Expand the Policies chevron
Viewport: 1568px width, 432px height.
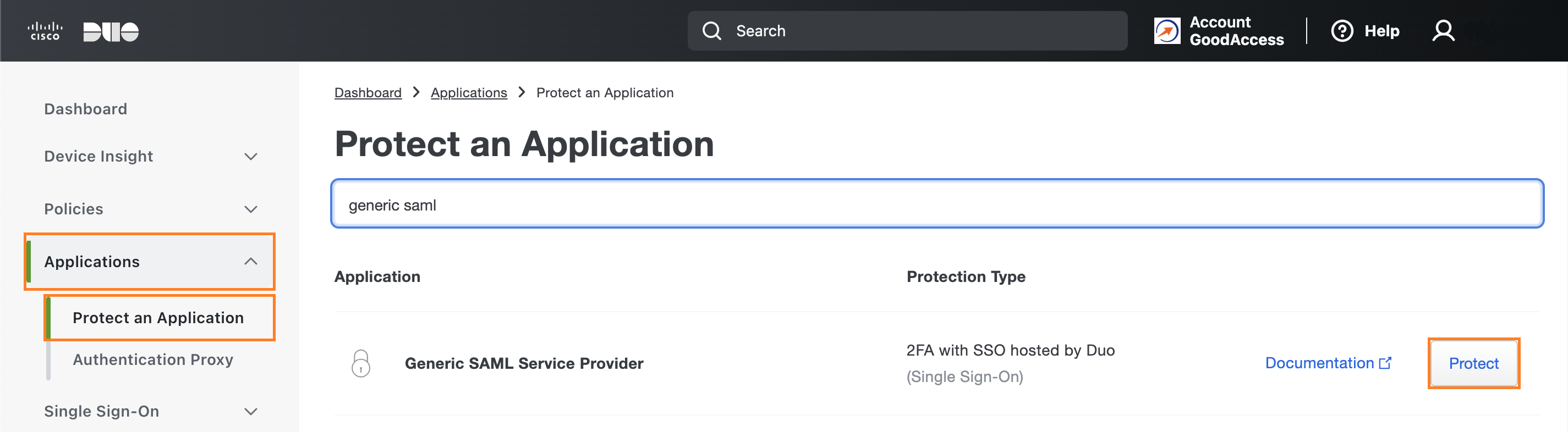click(x=251, y=209)
